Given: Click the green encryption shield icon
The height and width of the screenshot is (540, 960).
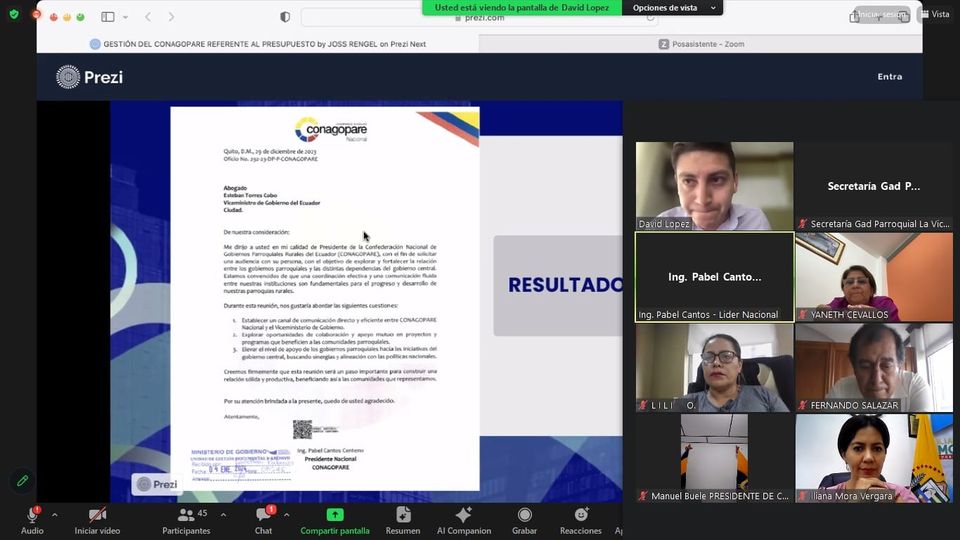Looking at the screenshot, I should 14,15.
